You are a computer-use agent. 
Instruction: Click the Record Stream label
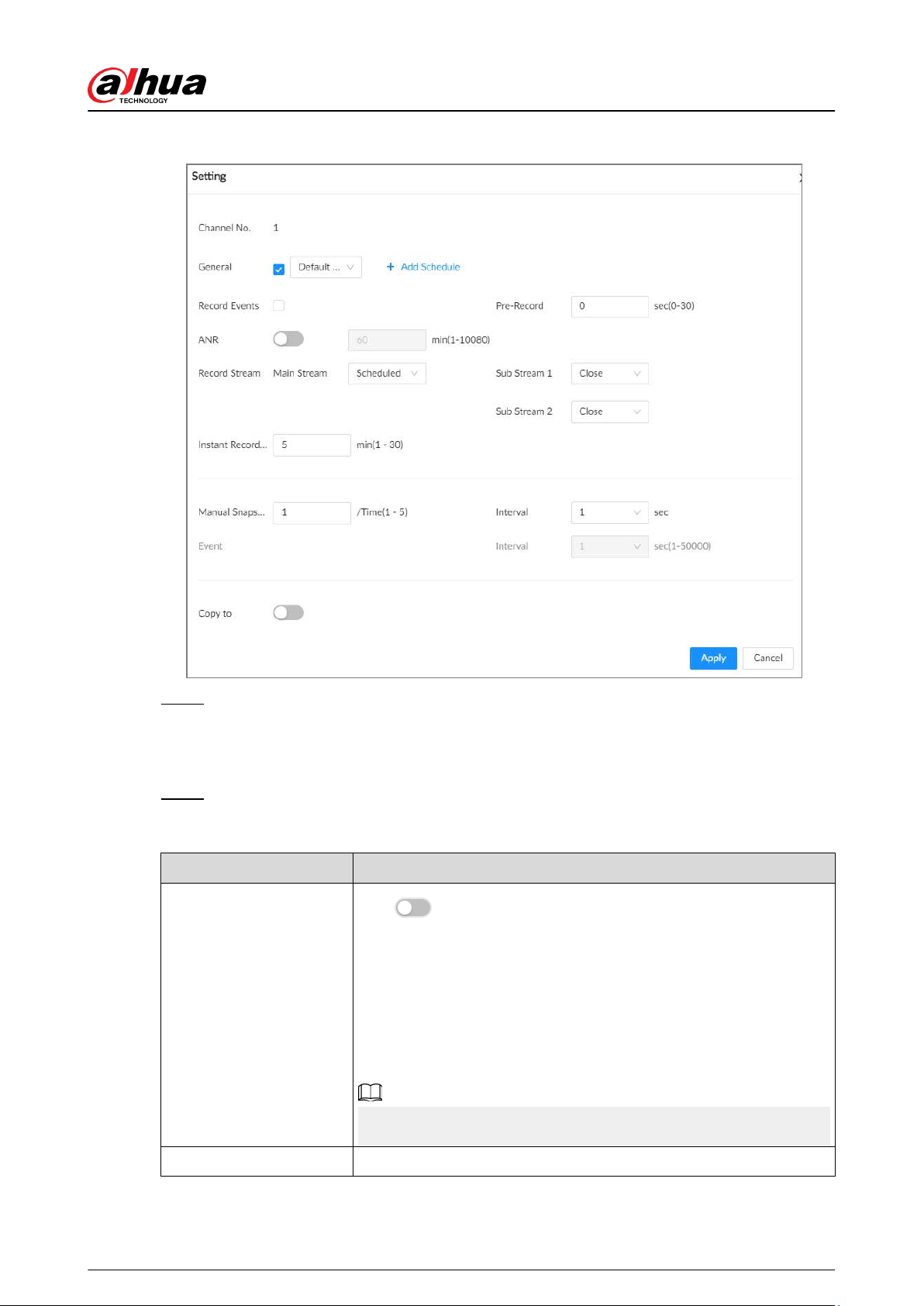pos(229,373)
